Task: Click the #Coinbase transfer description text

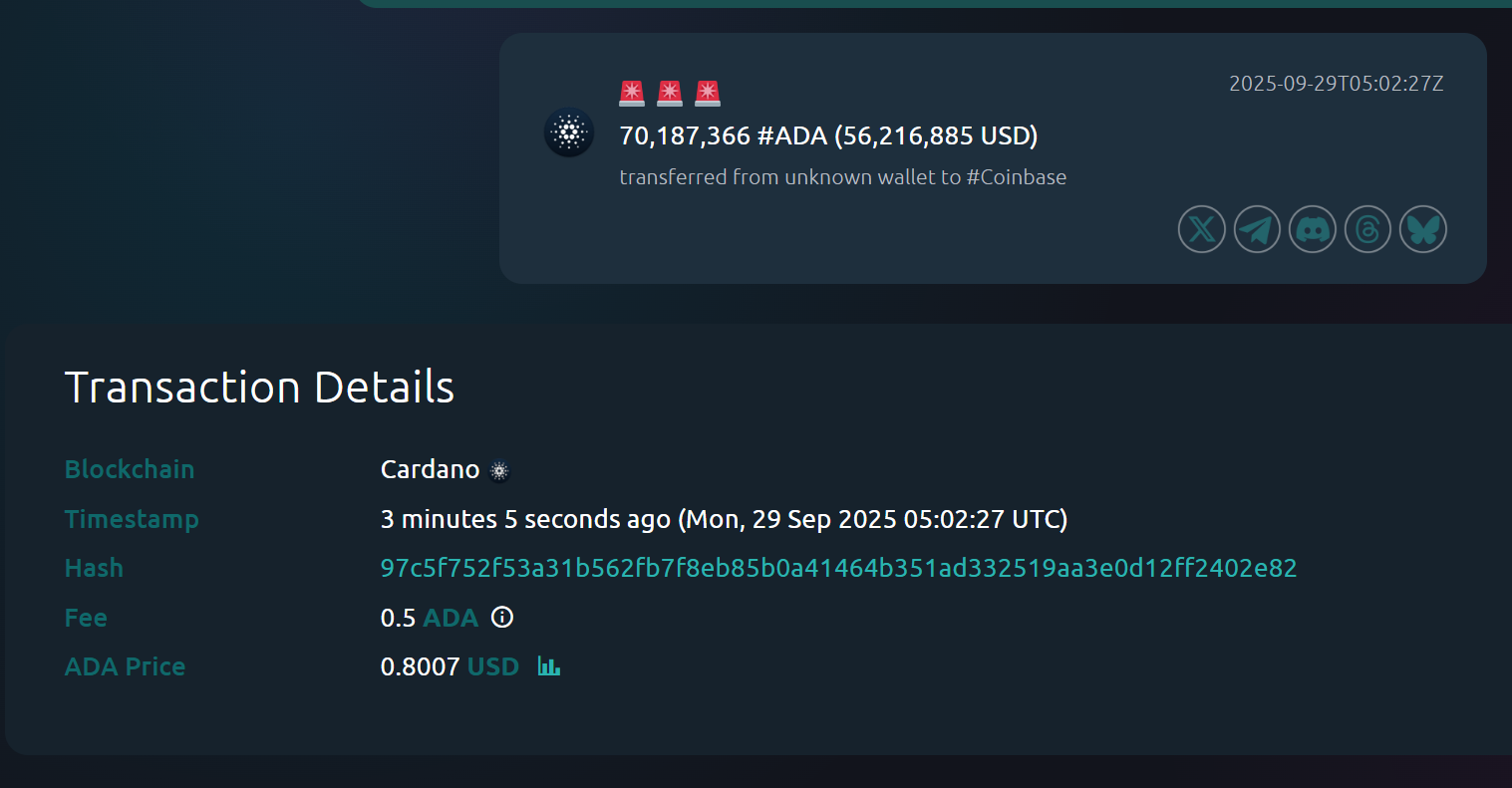Action: (842, 177)
